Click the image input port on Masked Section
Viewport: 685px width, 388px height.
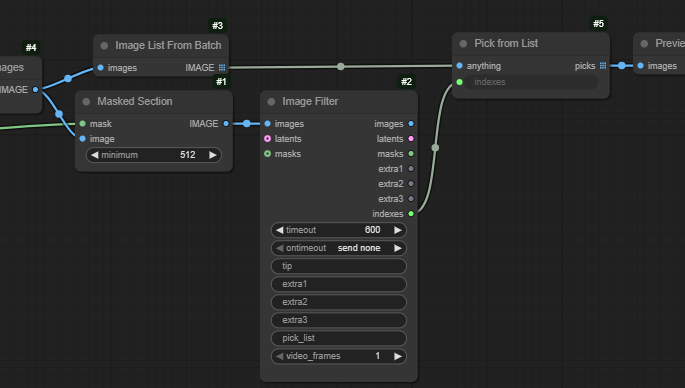[83, 139]
